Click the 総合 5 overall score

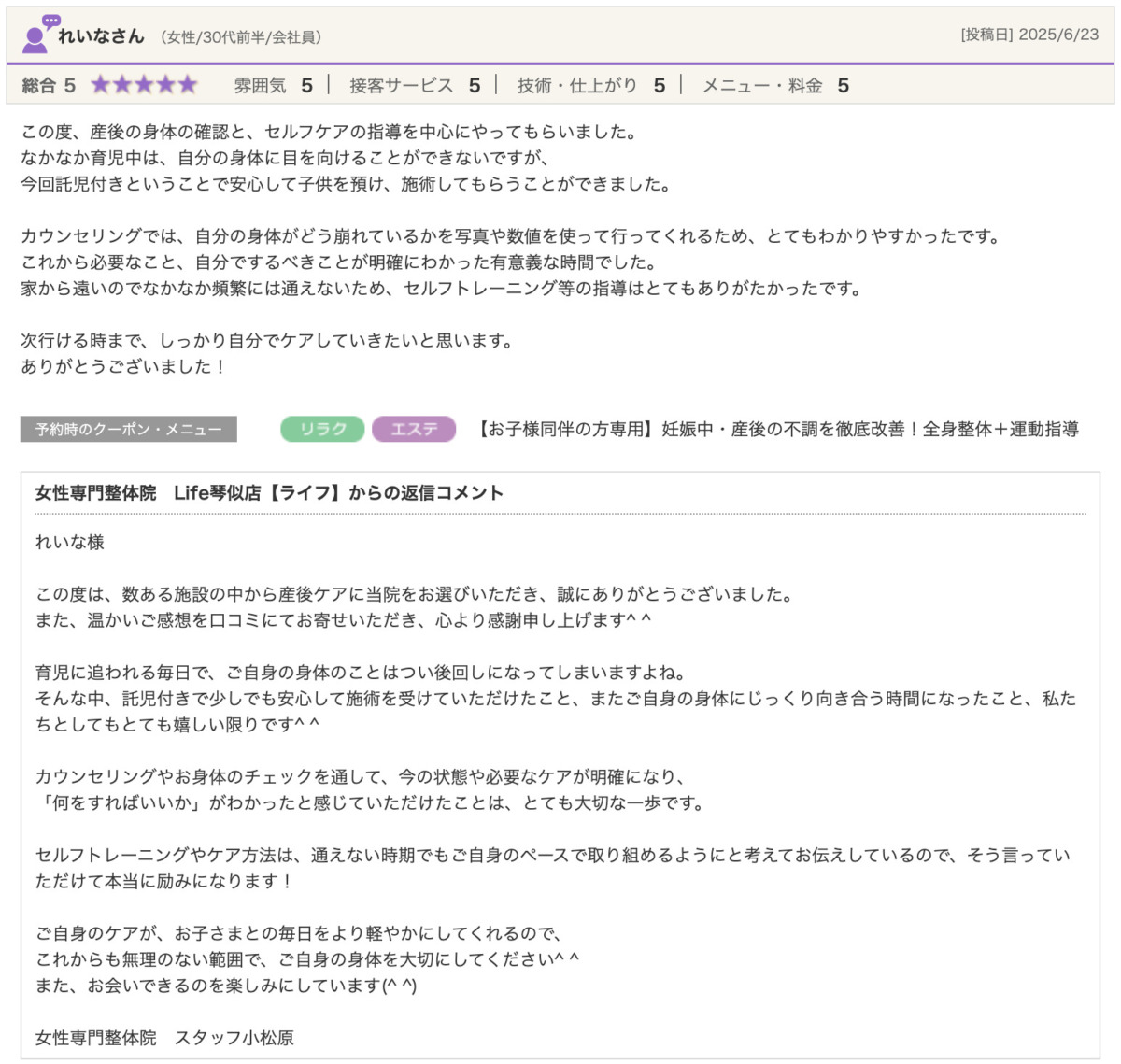point(48,86)
